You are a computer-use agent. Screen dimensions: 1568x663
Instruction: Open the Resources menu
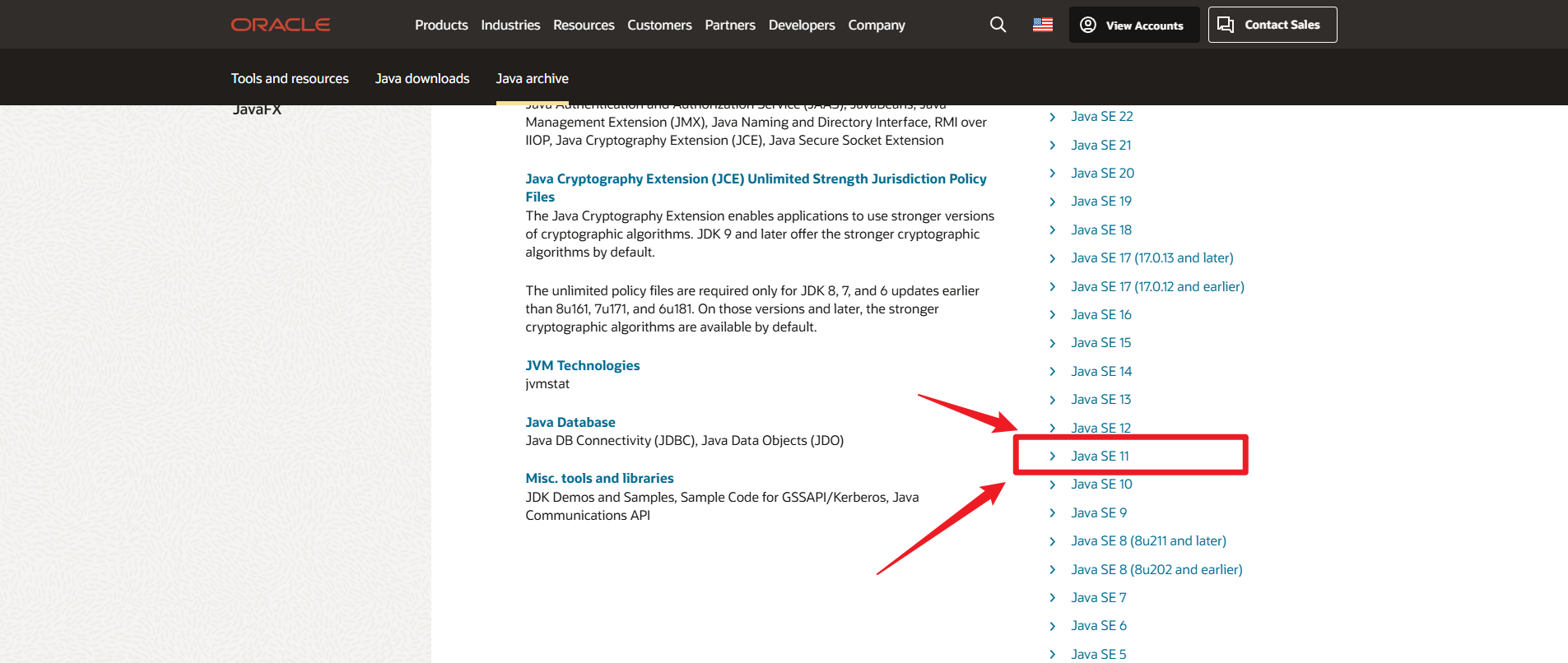click(x=584, y=25)
